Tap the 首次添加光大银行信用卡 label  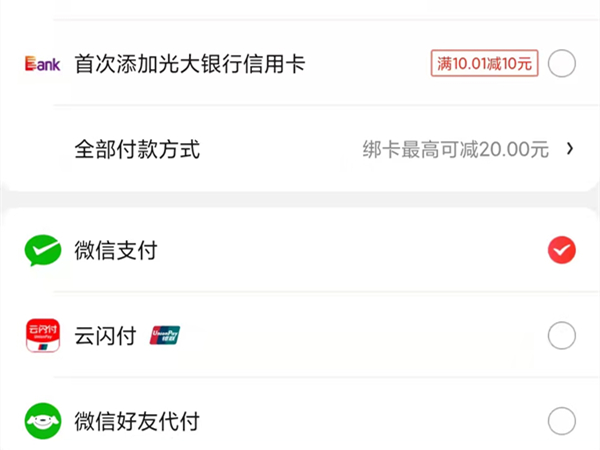[189, 65]
